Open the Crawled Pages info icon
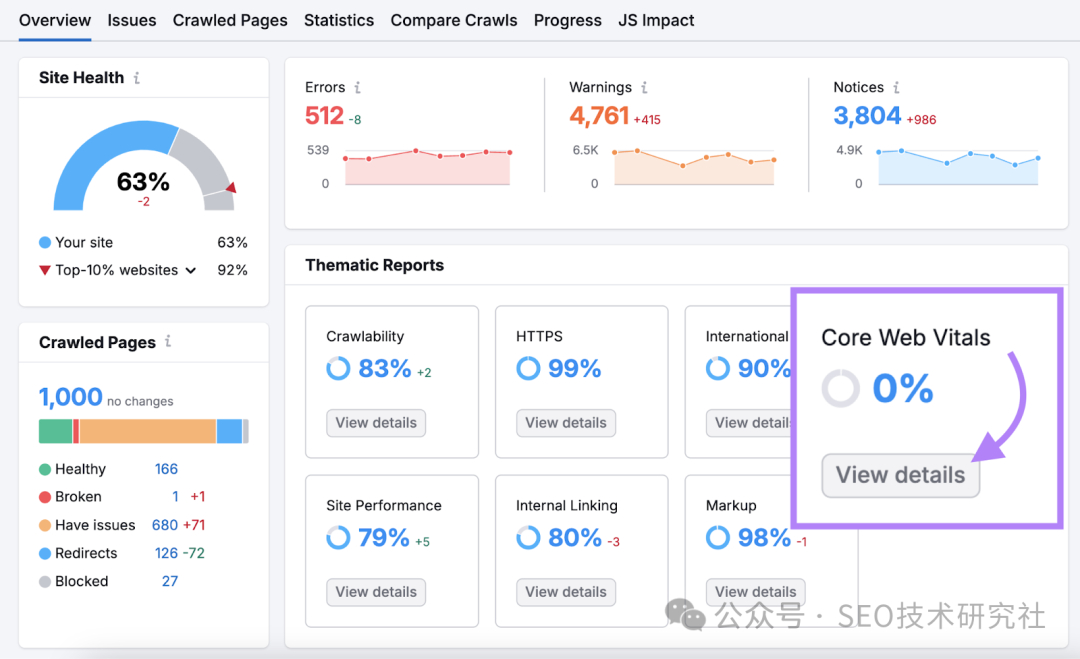1080x659 pixels. [168, 342]
